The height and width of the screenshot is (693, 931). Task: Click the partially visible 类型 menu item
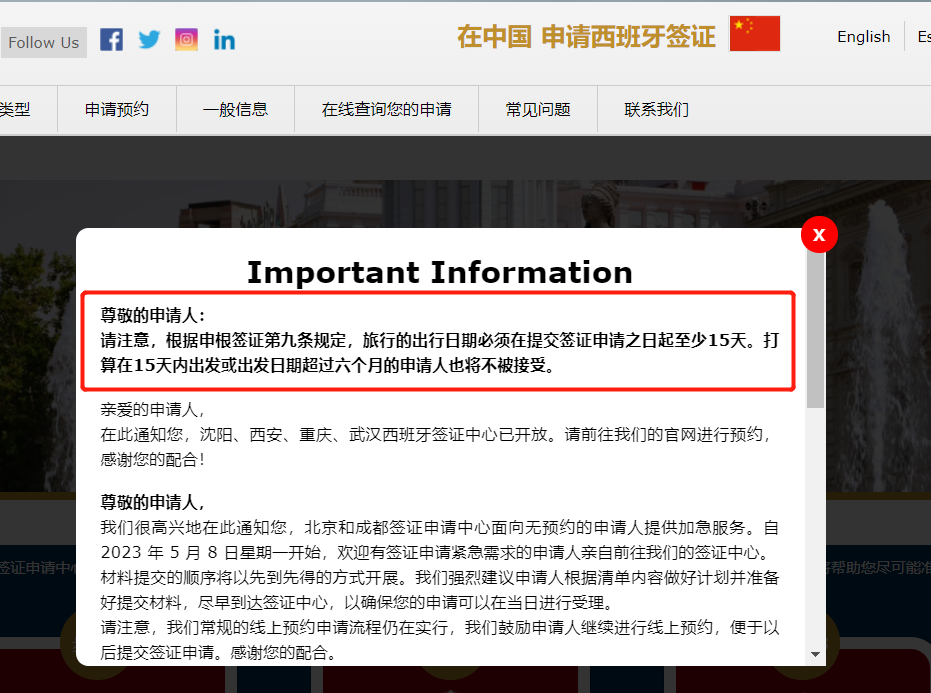pos(15,110)
